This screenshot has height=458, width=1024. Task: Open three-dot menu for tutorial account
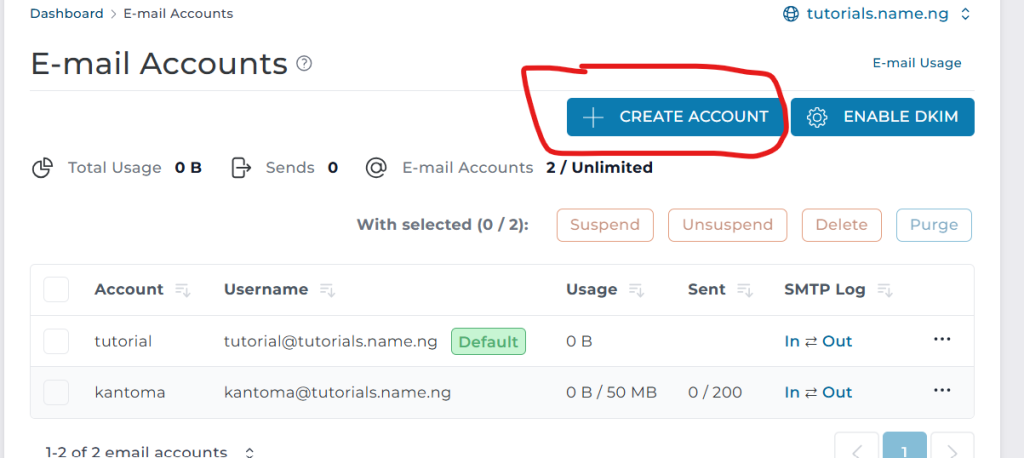[x=941, y=340]
